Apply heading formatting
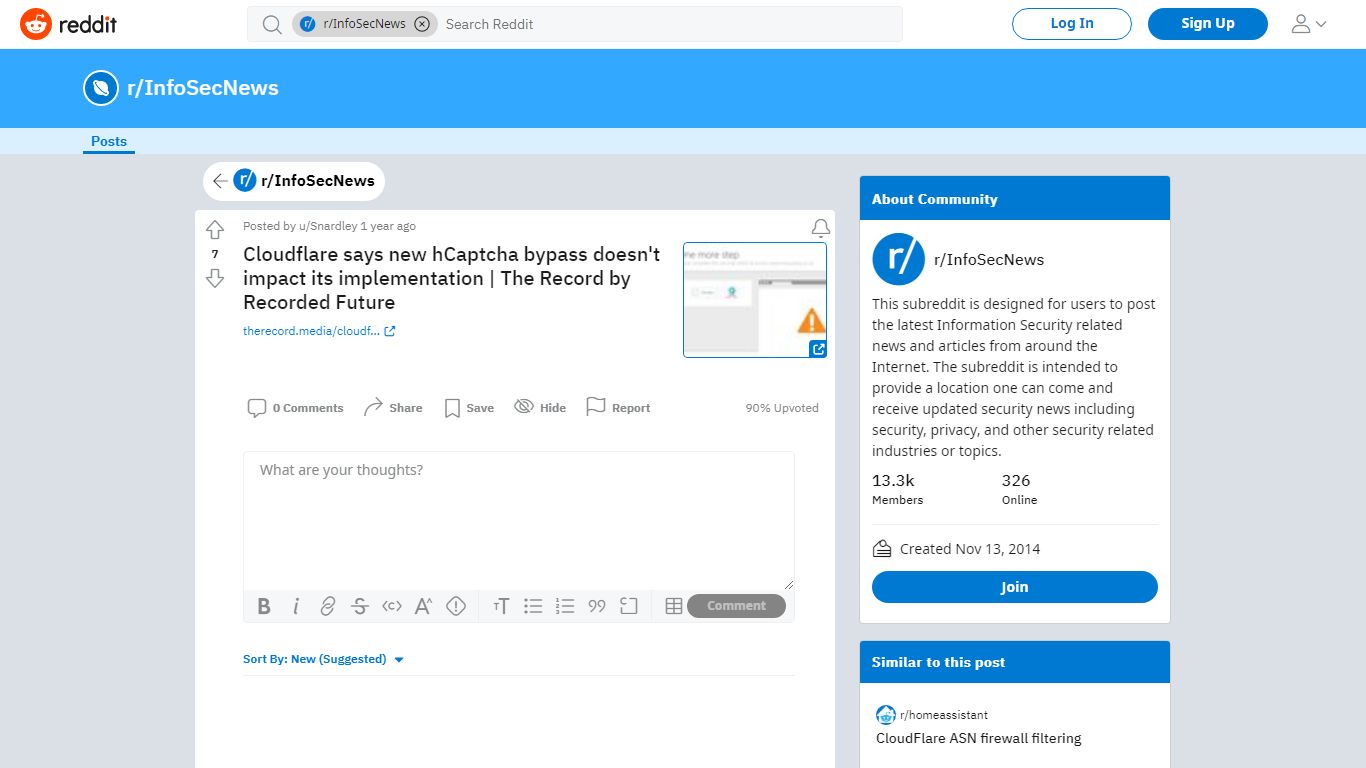 [x=502, y=606]
